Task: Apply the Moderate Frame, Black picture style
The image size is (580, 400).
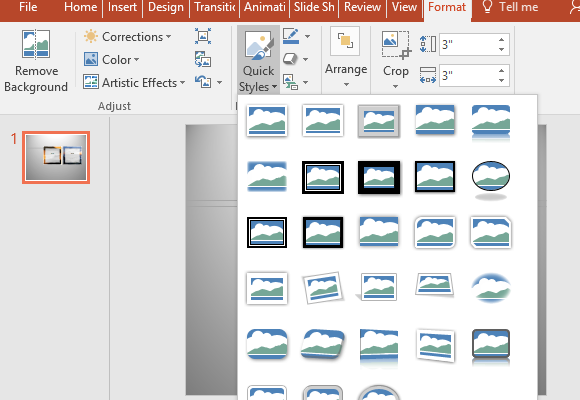Action: (x=323, y=232)
